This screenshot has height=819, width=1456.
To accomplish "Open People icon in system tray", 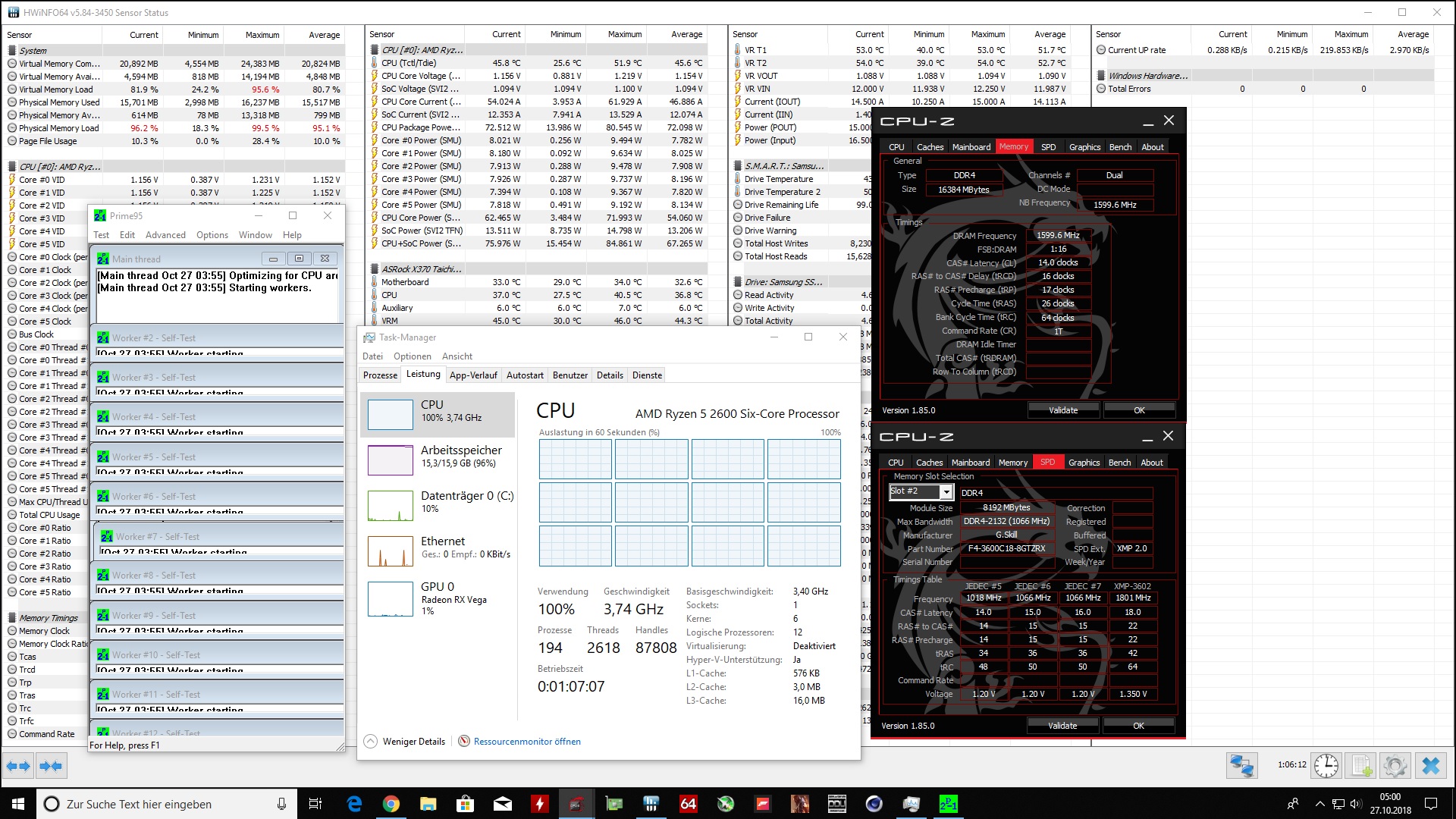I will [1293, 804].
